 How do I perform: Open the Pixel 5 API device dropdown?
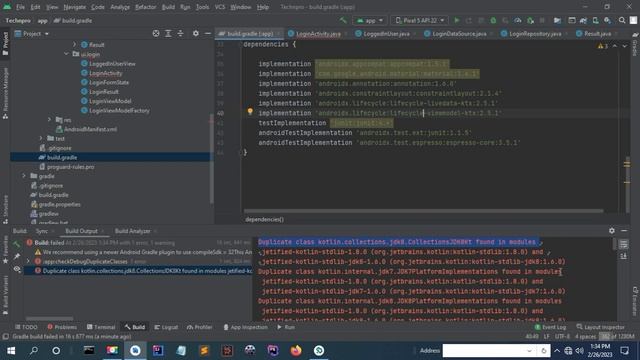pyautogui.click(x=420, y=20)
